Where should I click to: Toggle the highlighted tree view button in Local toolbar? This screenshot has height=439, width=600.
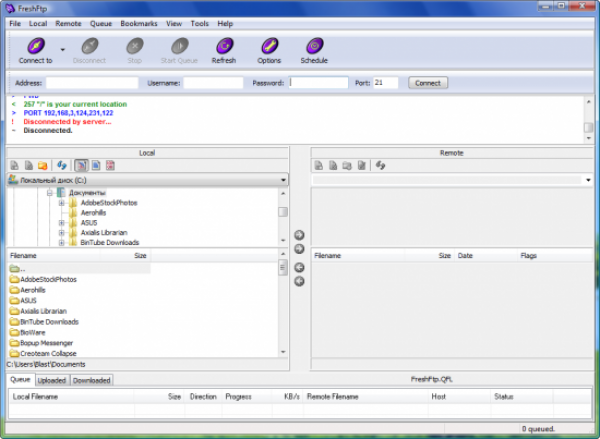tap(81, 165)
